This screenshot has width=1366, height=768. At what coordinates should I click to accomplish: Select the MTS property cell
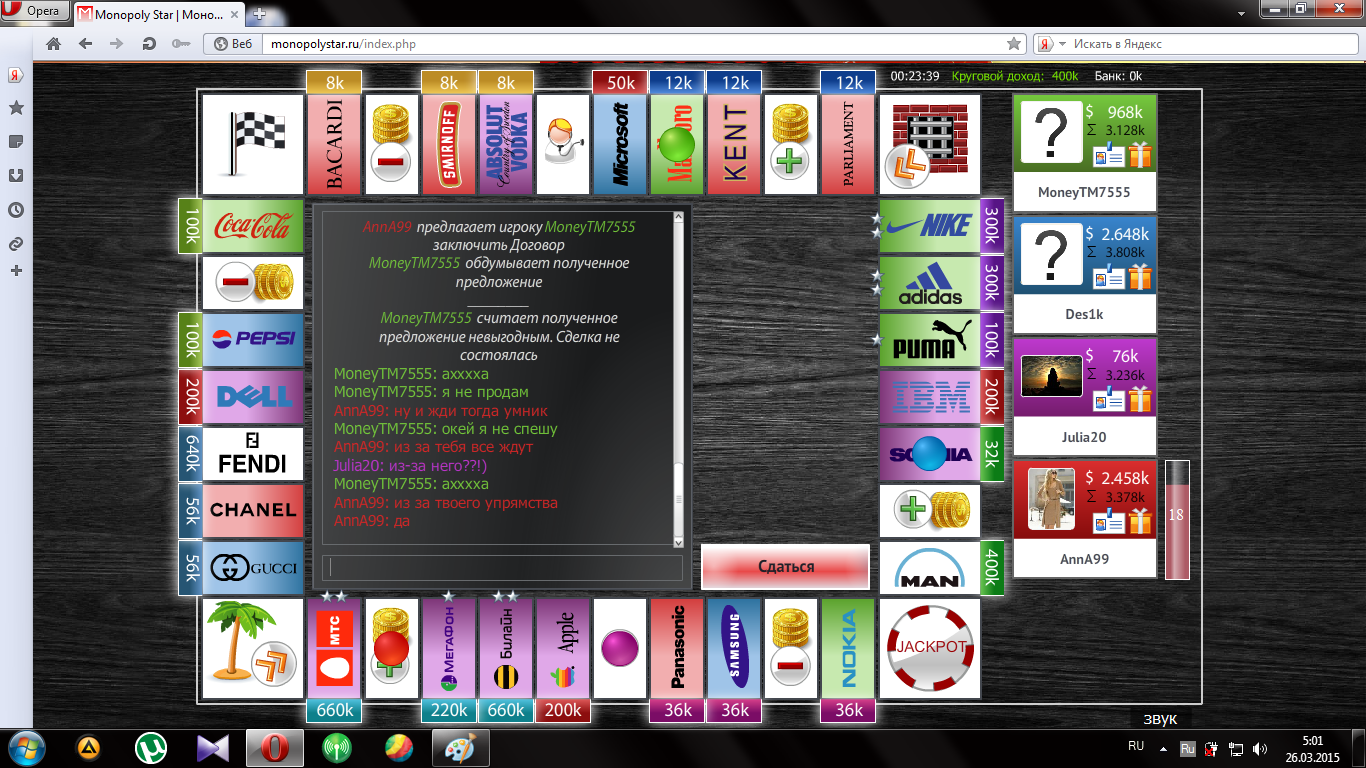(x=334, y=648)
